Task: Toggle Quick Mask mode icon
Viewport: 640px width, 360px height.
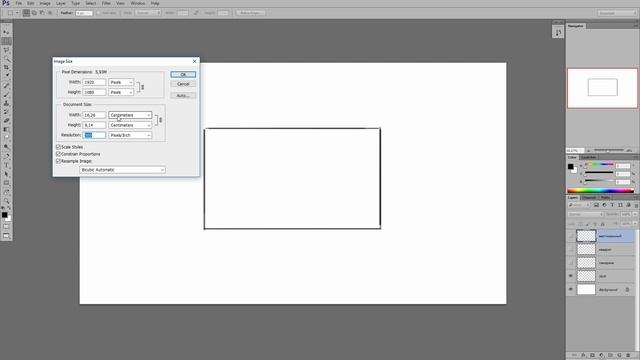Action: (x=6, y=227)
